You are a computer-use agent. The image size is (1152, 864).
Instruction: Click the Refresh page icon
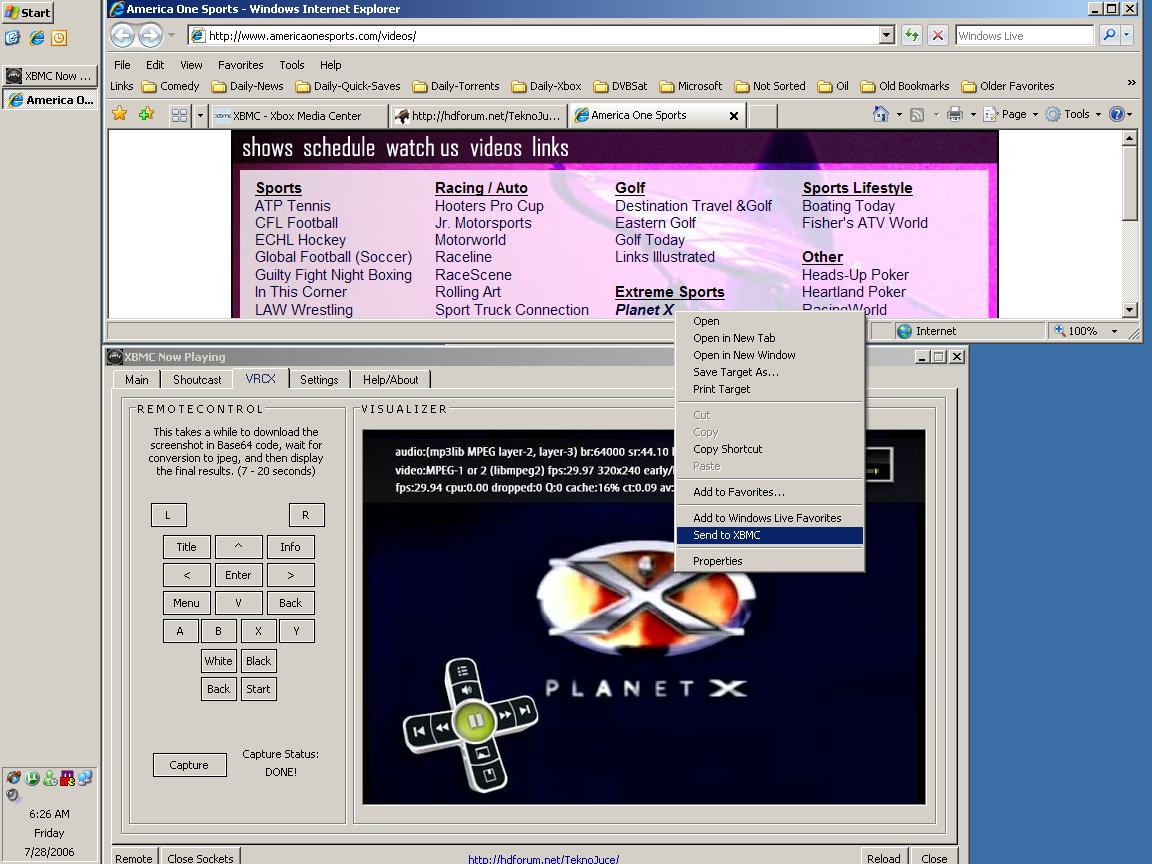[x=911, y=35]
